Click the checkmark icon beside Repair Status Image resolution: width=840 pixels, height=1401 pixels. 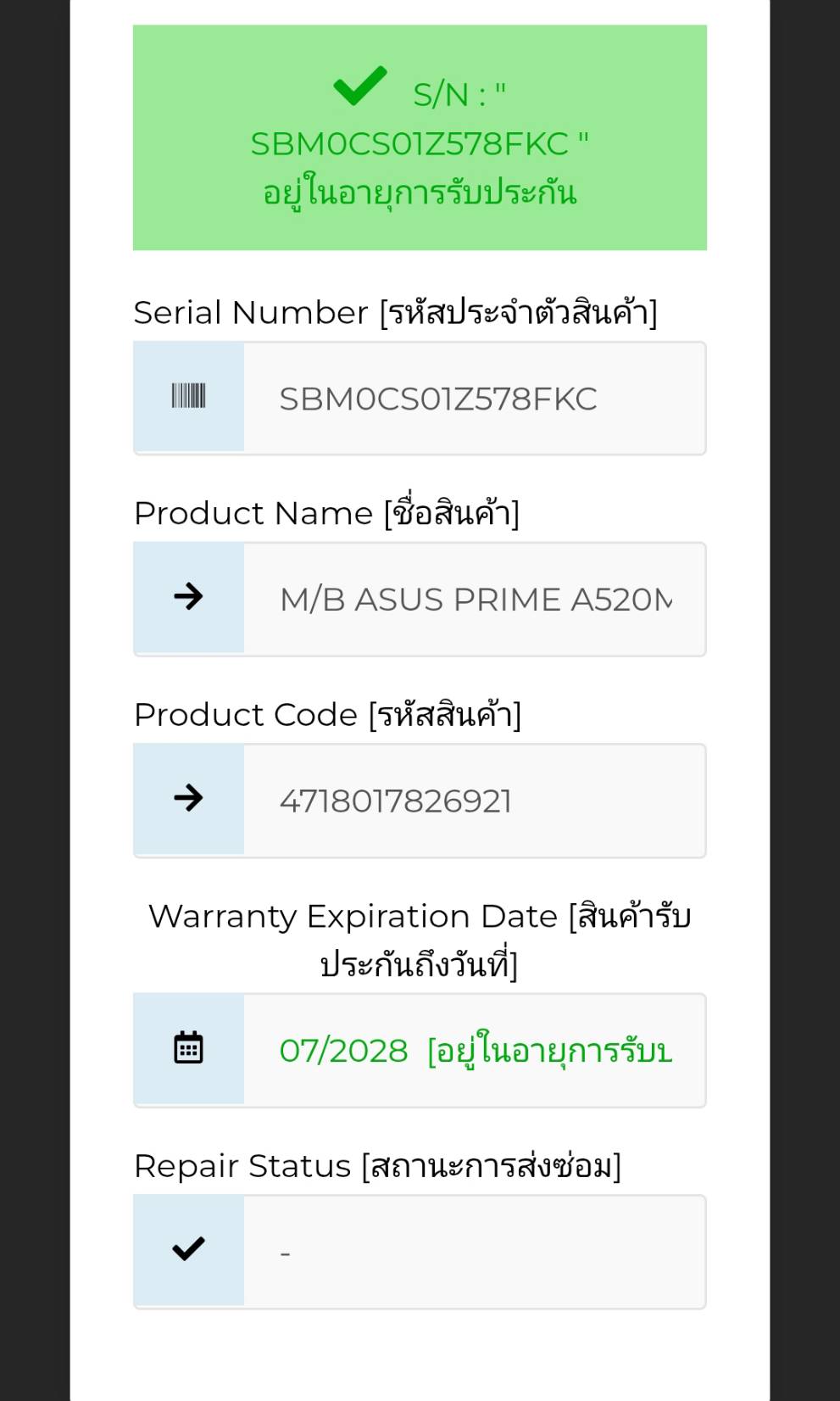click(x=188, y=1249)
